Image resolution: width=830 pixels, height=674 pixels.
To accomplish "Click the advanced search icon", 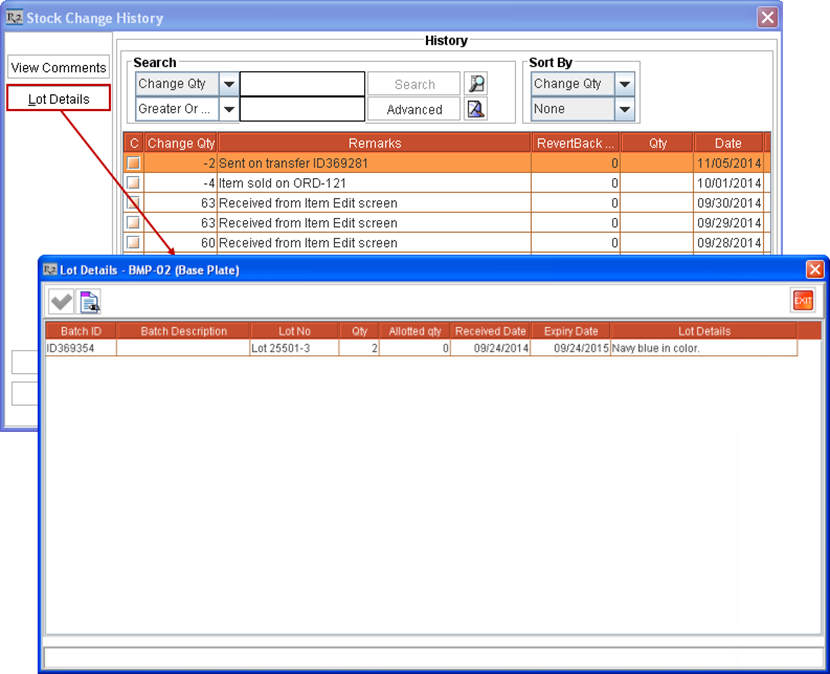I will pos(476,109).
